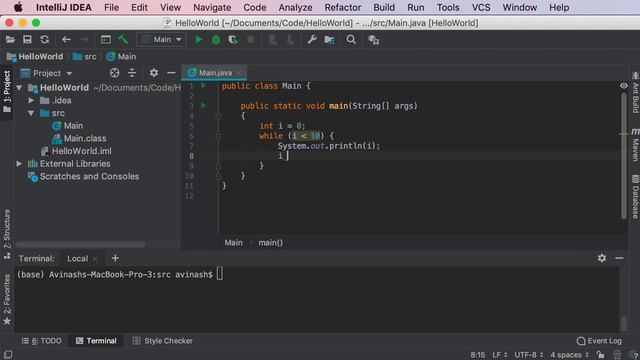Open the Apple menu

pos(18,7)
